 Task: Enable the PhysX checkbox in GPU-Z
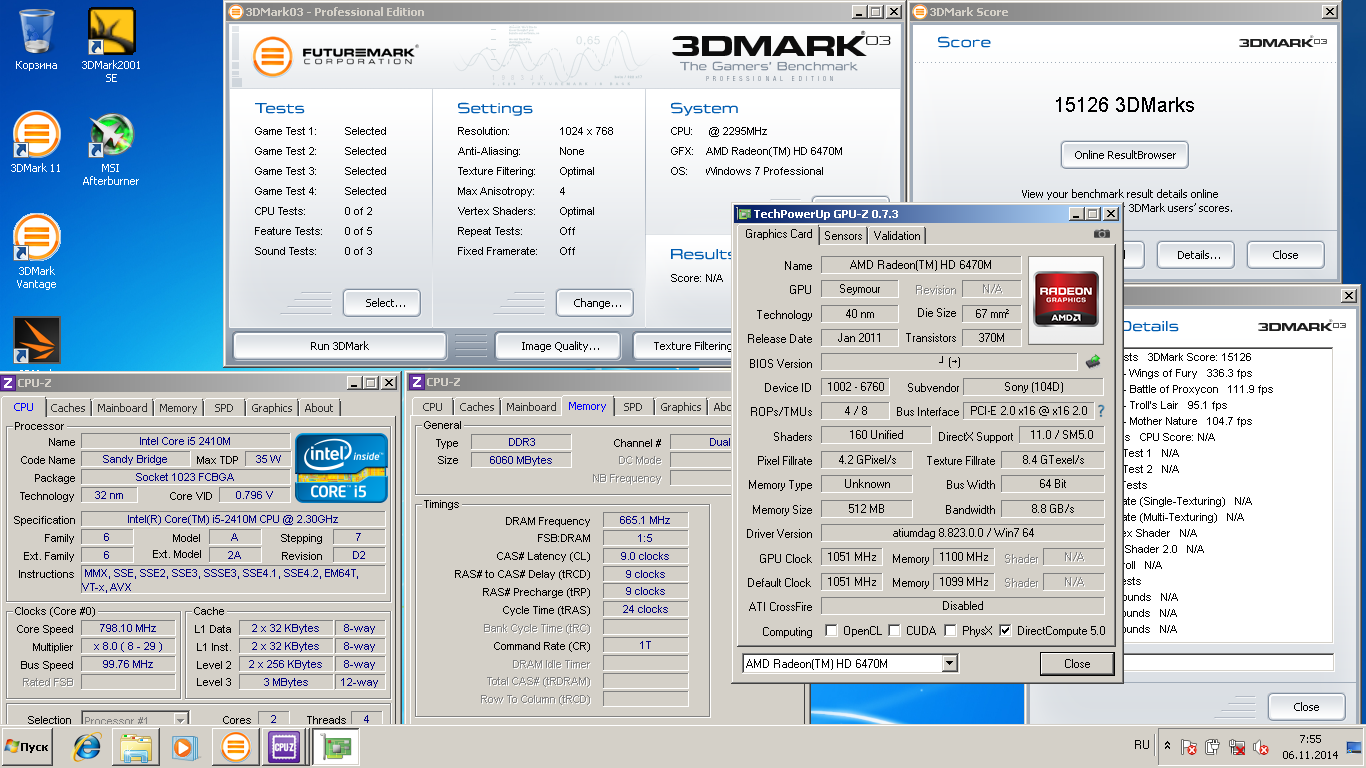coord(949,631)
